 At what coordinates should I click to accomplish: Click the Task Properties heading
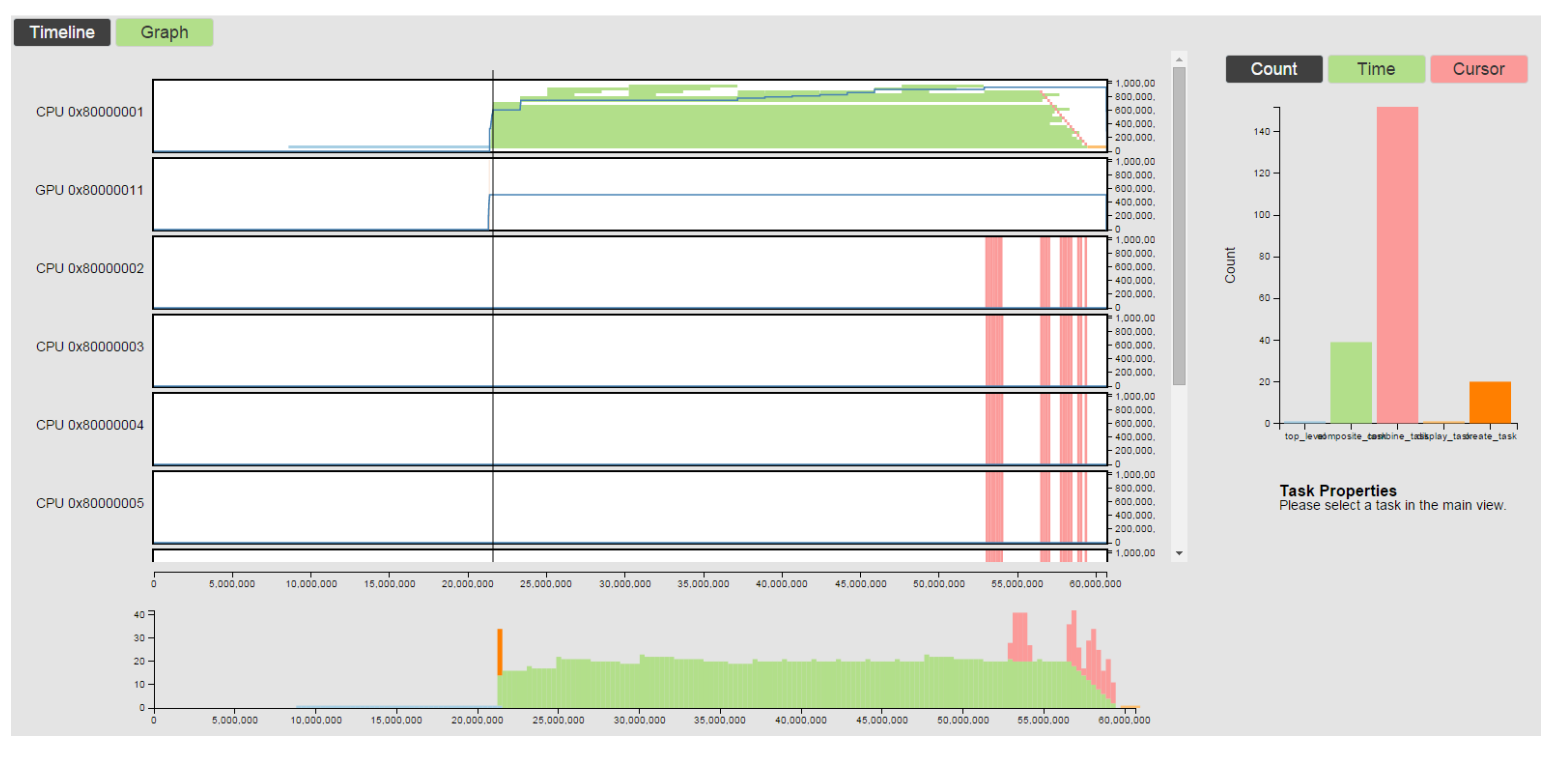coord(1337,491)
